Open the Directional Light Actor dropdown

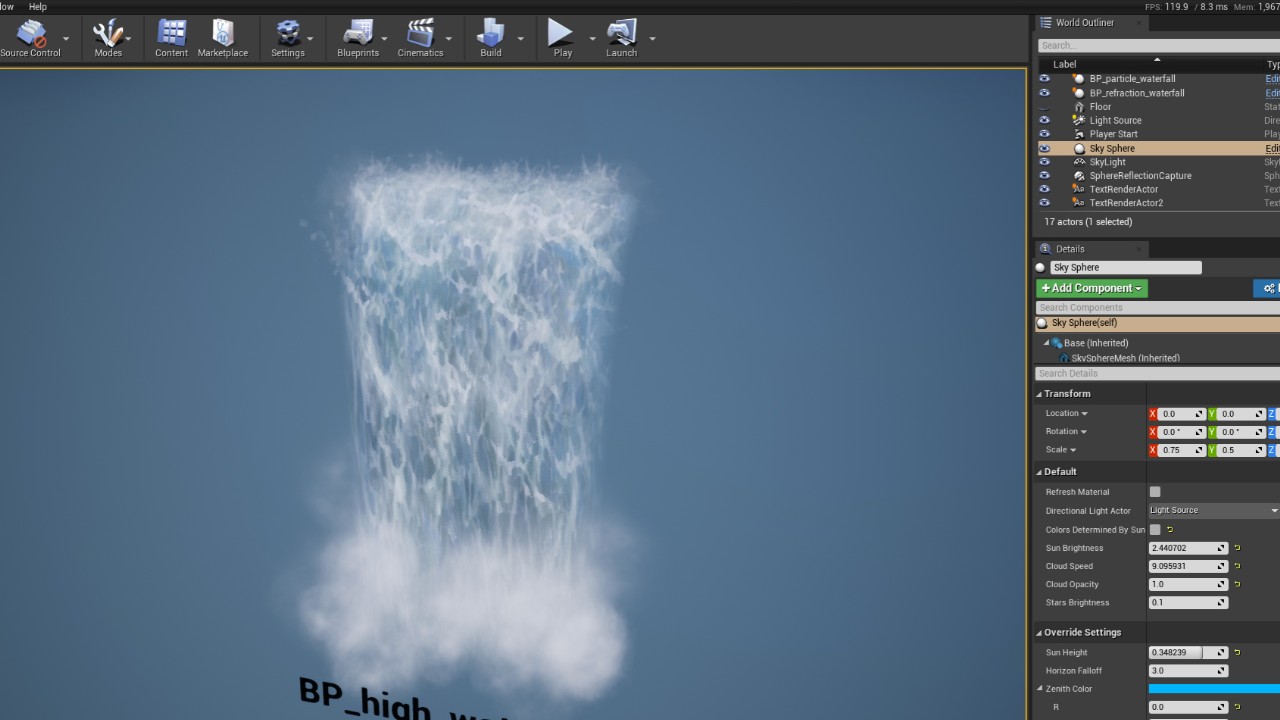coord(1213,510)
